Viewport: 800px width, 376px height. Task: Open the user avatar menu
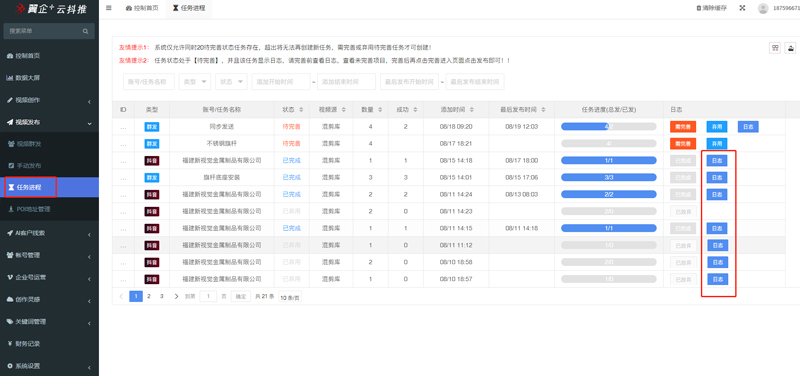763,8
